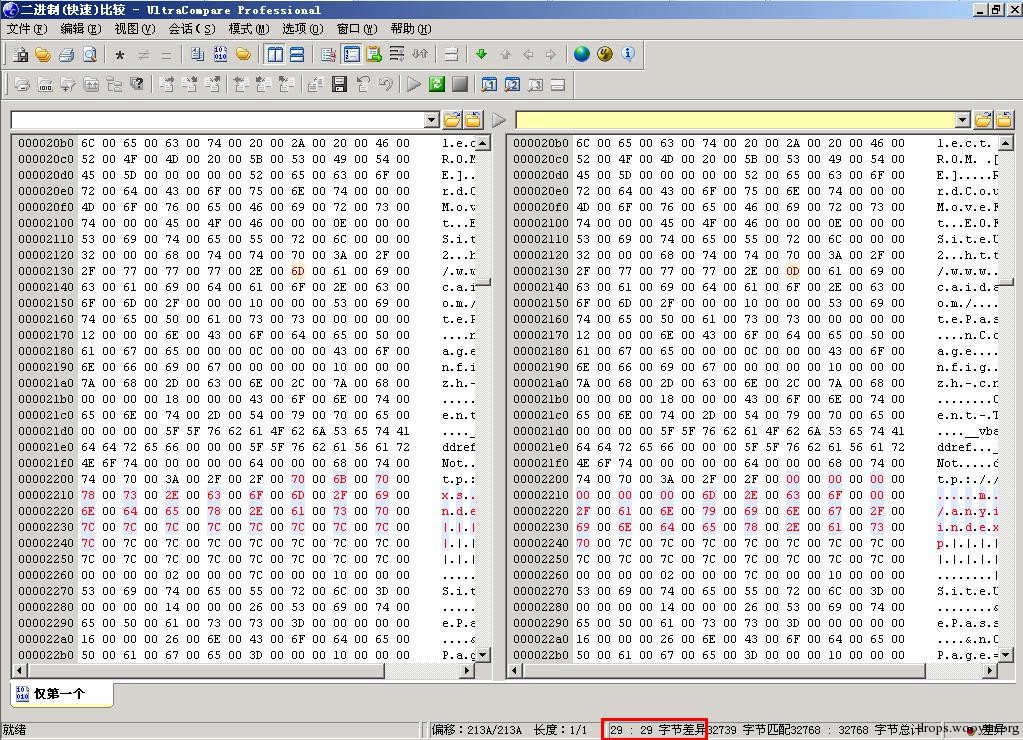Expand the left file path dropdown

(x=431, y=120)
